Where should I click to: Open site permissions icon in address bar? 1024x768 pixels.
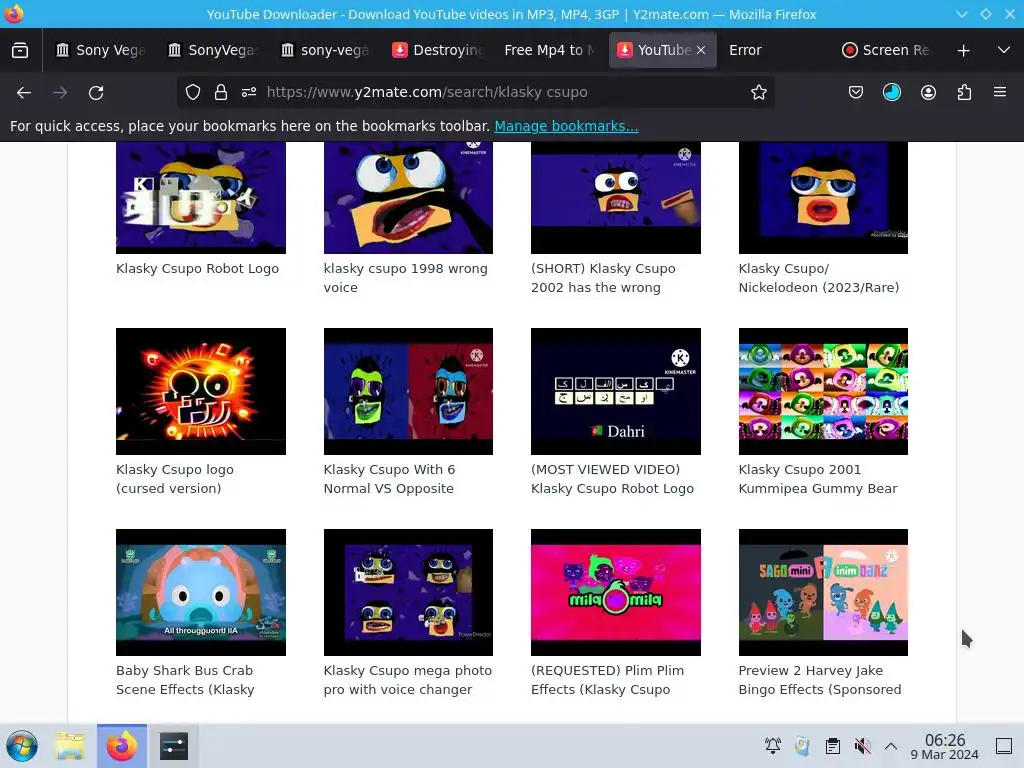249,93
